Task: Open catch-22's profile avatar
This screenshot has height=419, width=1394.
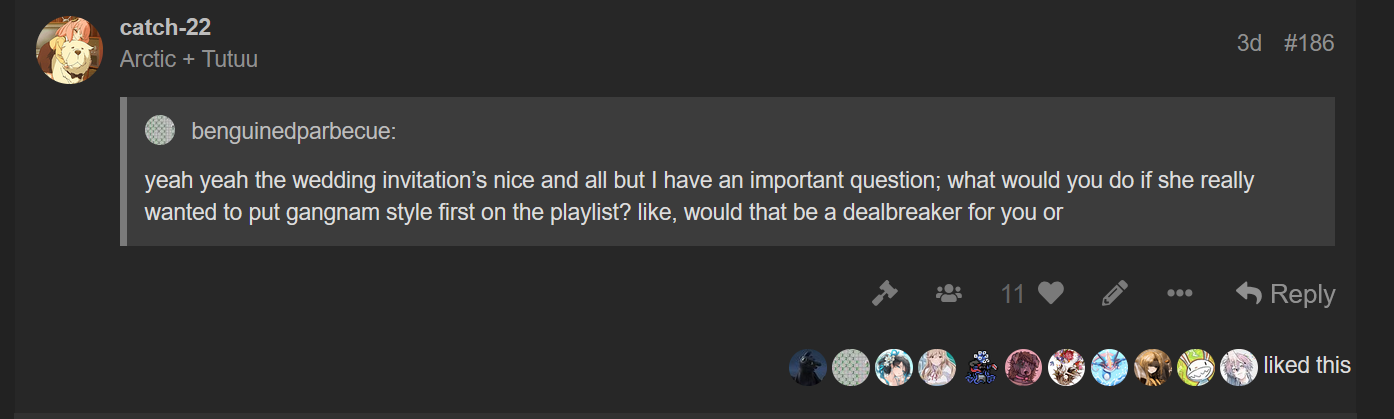Action: pos(69,50)
